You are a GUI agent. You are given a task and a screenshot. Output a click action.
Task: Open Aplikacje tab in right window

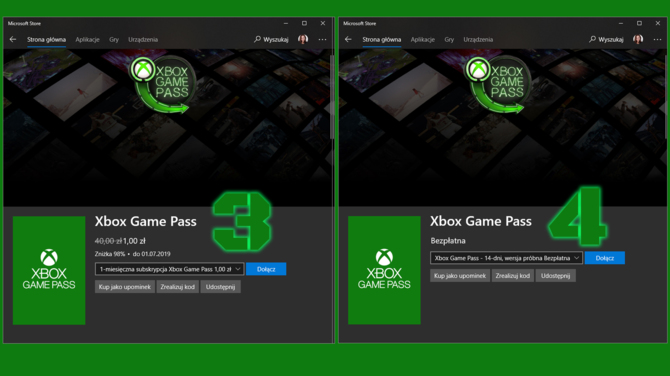(x=423, y=39)
